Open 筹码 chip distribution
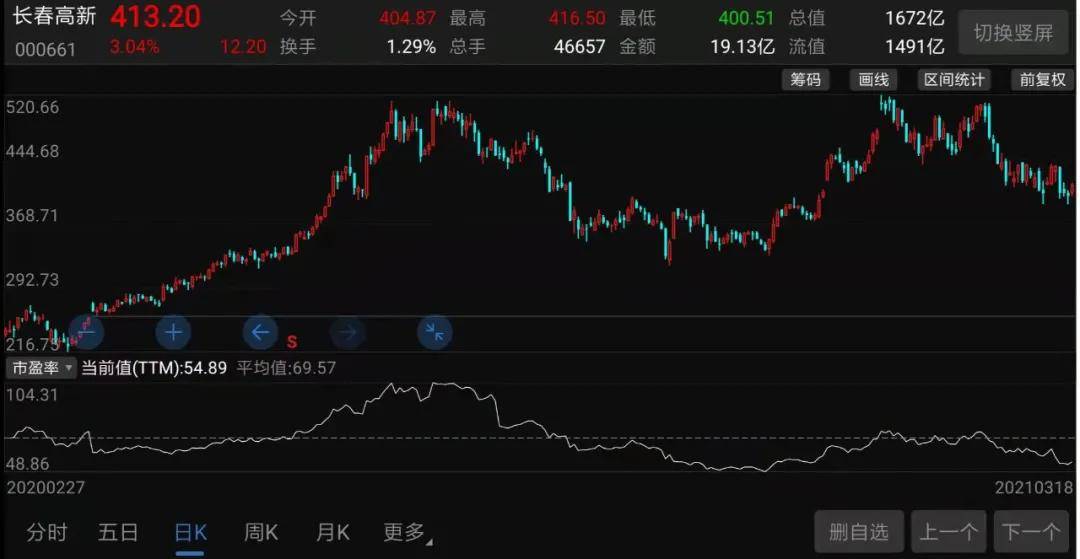 [805, 80]
